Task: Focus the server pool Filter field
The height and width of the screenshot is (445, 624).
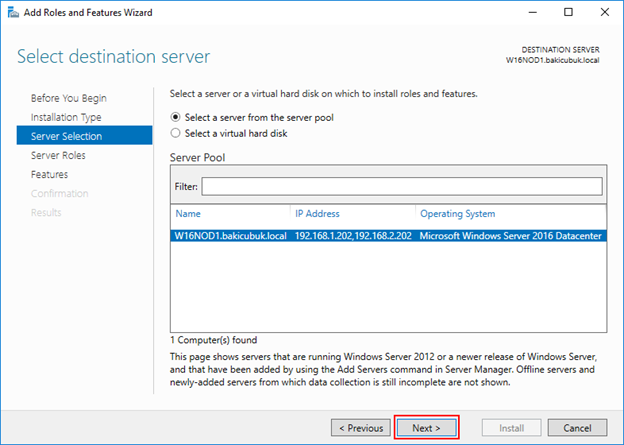Action: pos(402,186)
